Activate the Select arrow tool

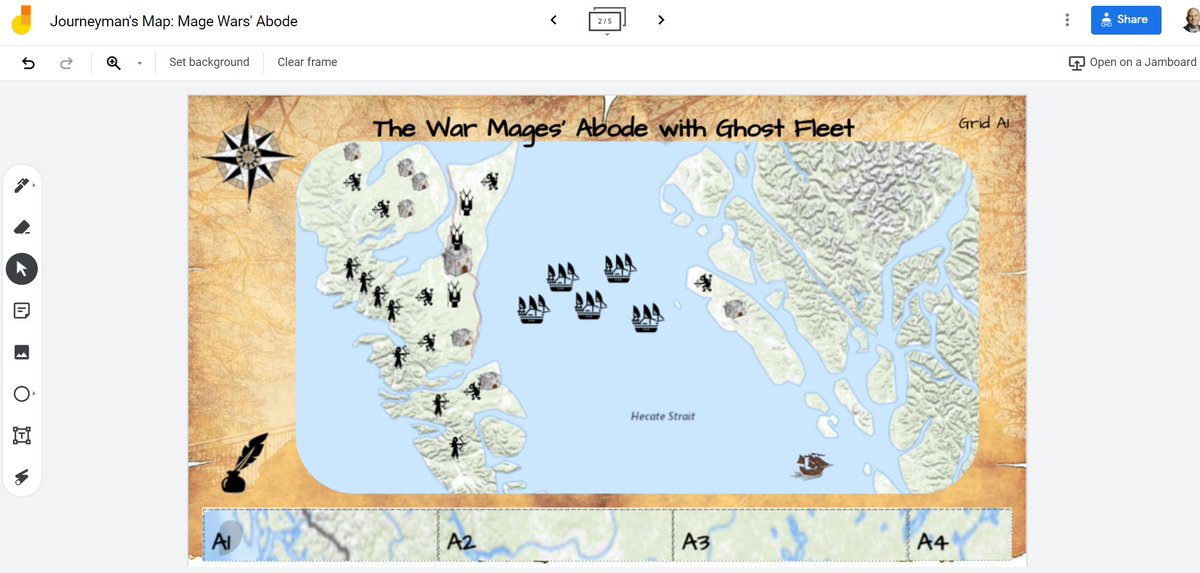pos(22,269)
